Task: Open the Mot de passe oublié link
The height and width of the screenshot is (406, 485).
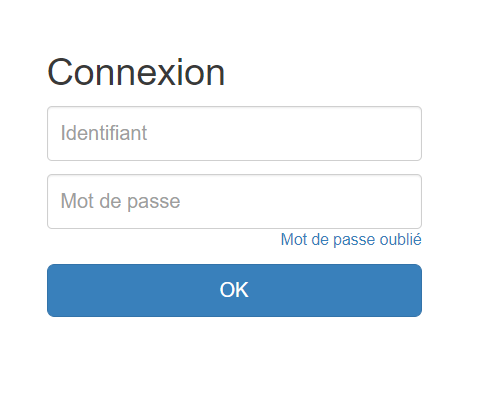Action: [351, 240]
